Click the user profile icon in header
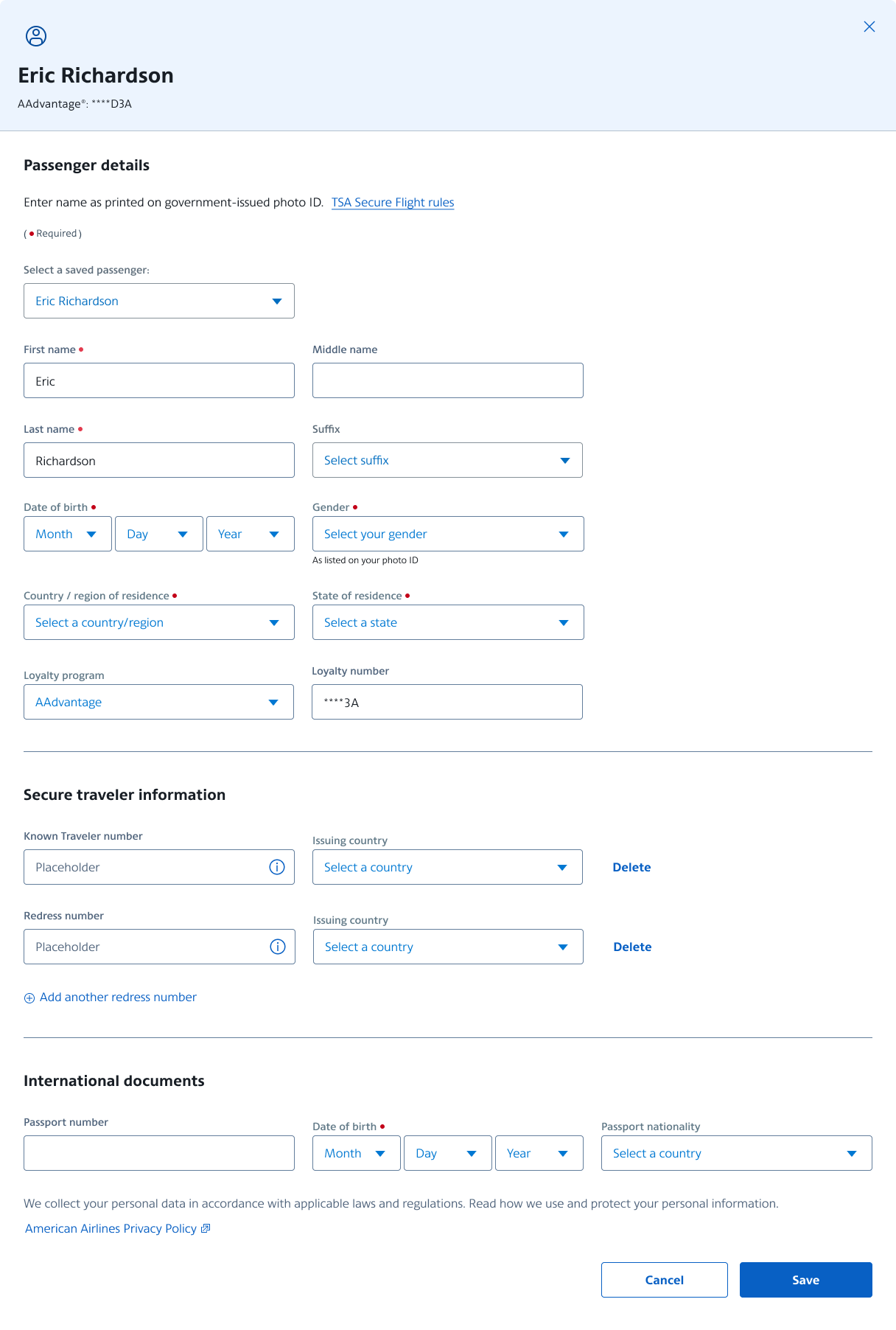The width and height of the screenshot is (896, 1330). point(36,36)
